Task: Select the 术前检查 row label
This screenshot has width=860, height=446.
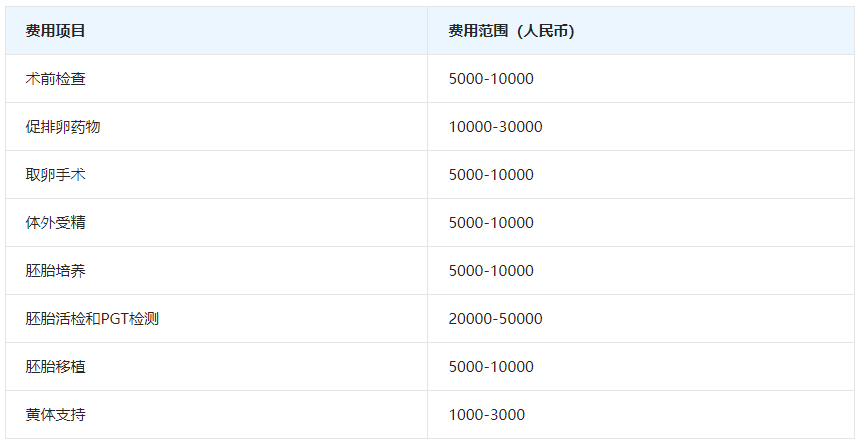Action: 56,79
